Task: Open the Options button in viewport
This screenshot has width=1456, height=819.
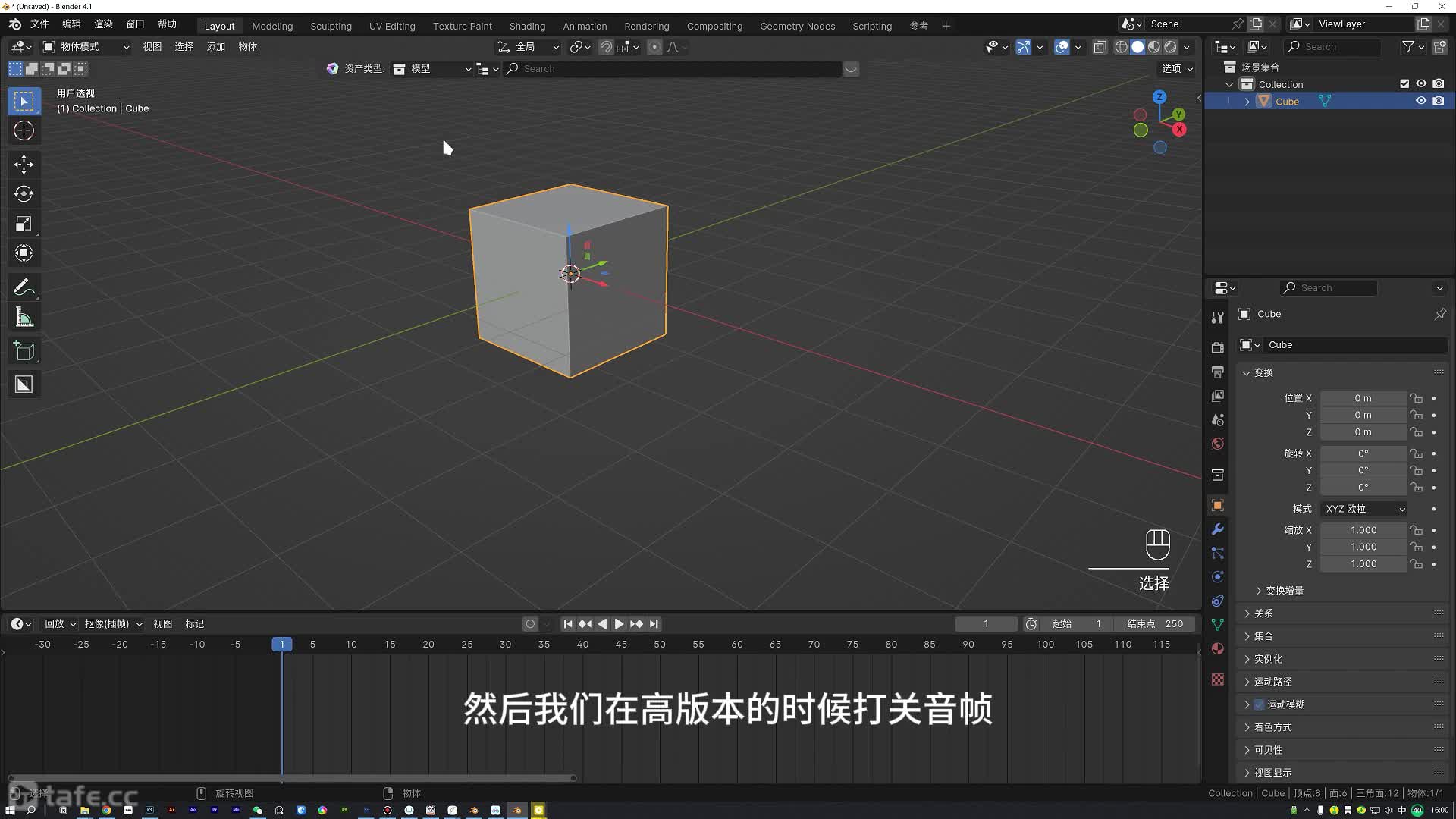Action: (x=1177, y=68)
